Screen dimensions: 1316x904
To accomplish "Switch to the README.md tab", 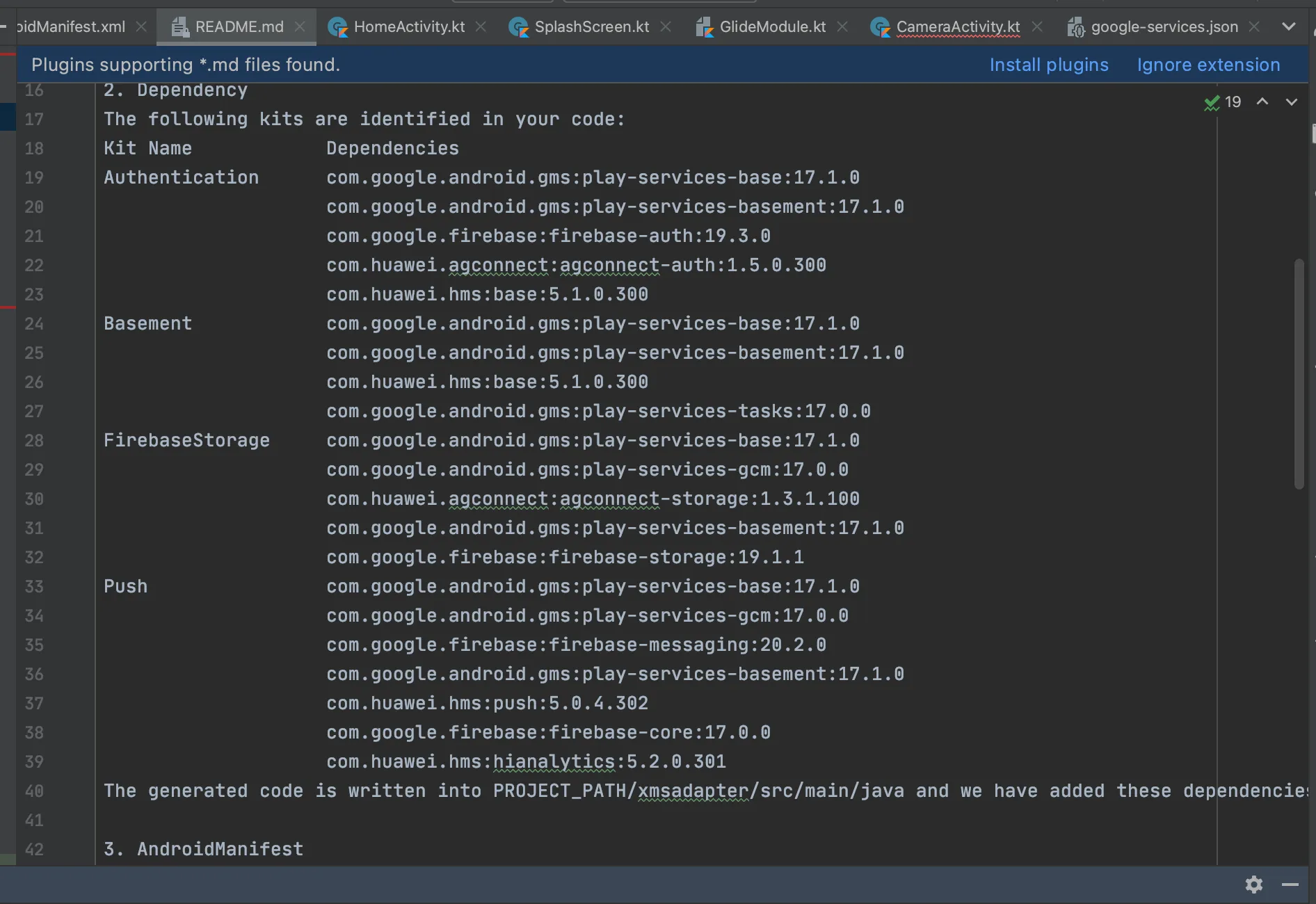I will pyautogui.click(x=239, y=27).
